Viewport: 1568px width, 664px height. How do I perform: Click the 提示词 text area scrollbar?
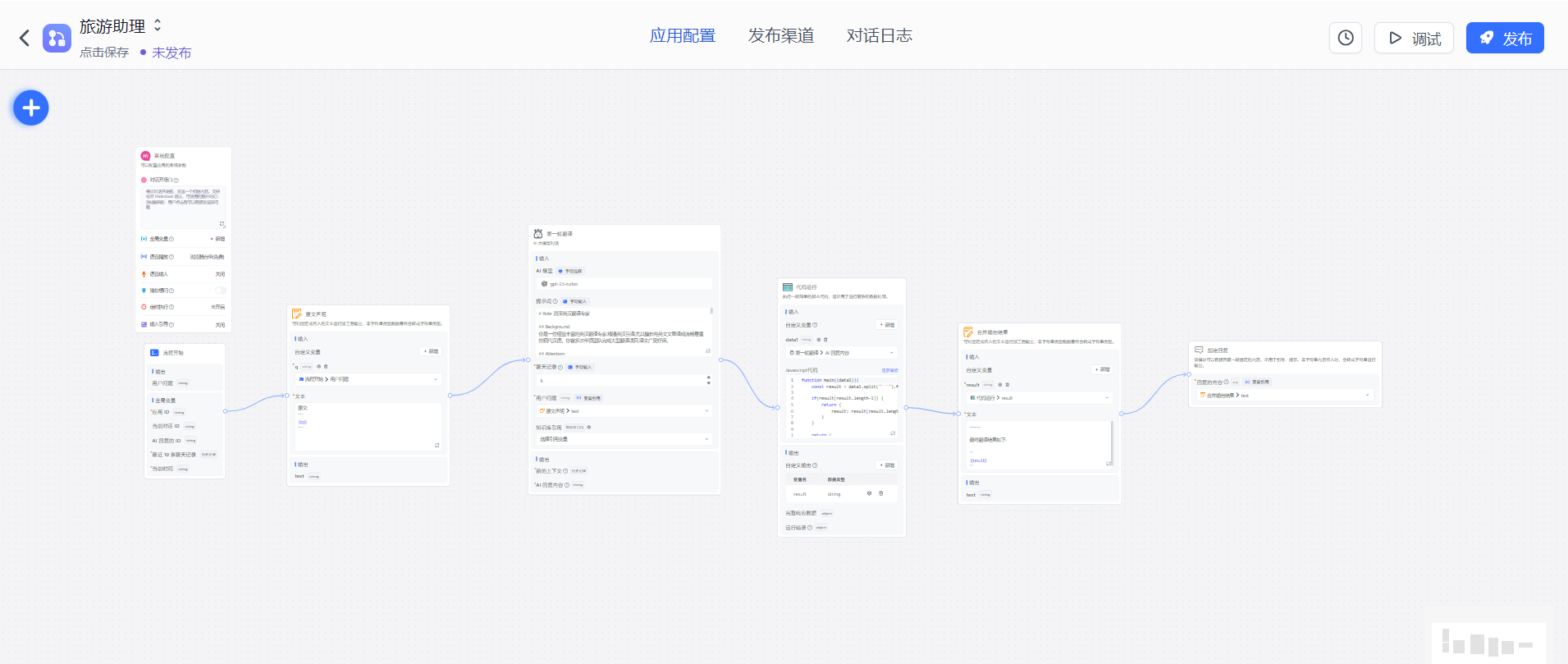711,312
